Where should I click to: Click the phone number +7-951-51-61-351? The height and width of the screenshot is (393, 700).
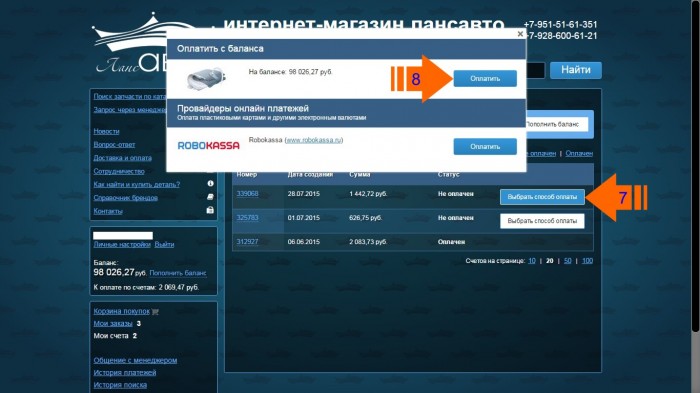560,25
